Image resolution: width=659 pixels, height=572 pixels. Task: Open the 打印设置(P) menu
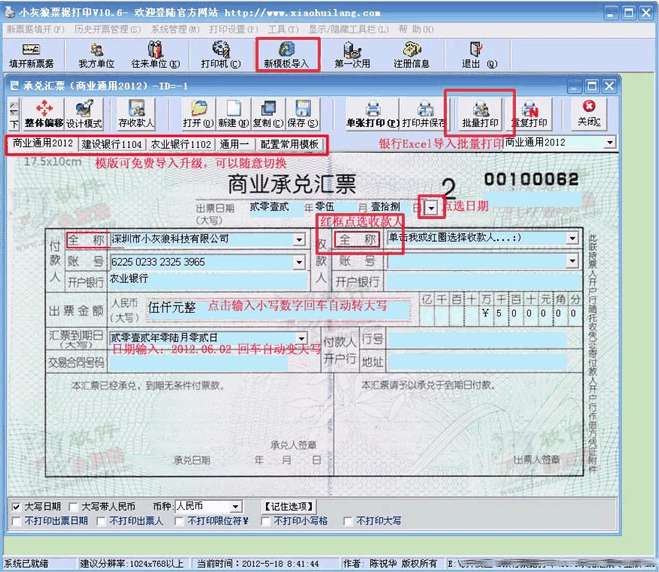pos(234,29)
